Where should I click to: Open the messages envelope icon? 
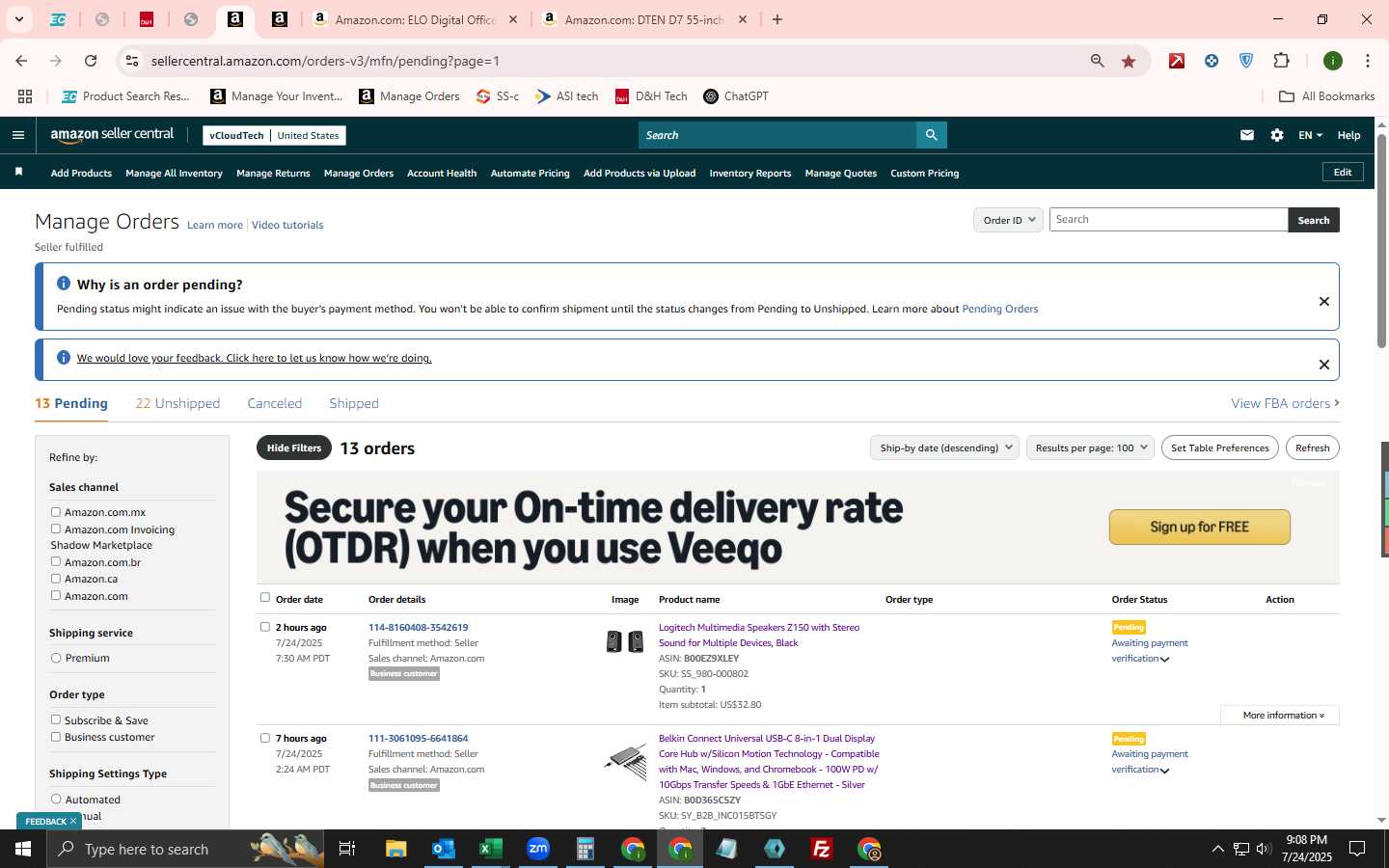(1247, 135)
